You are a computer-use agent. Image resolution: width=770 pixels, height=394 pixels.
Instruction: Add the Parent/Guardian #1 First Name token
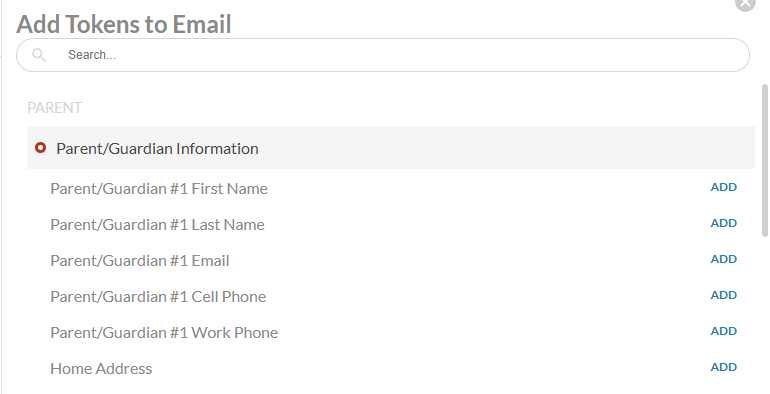[723, 187]
